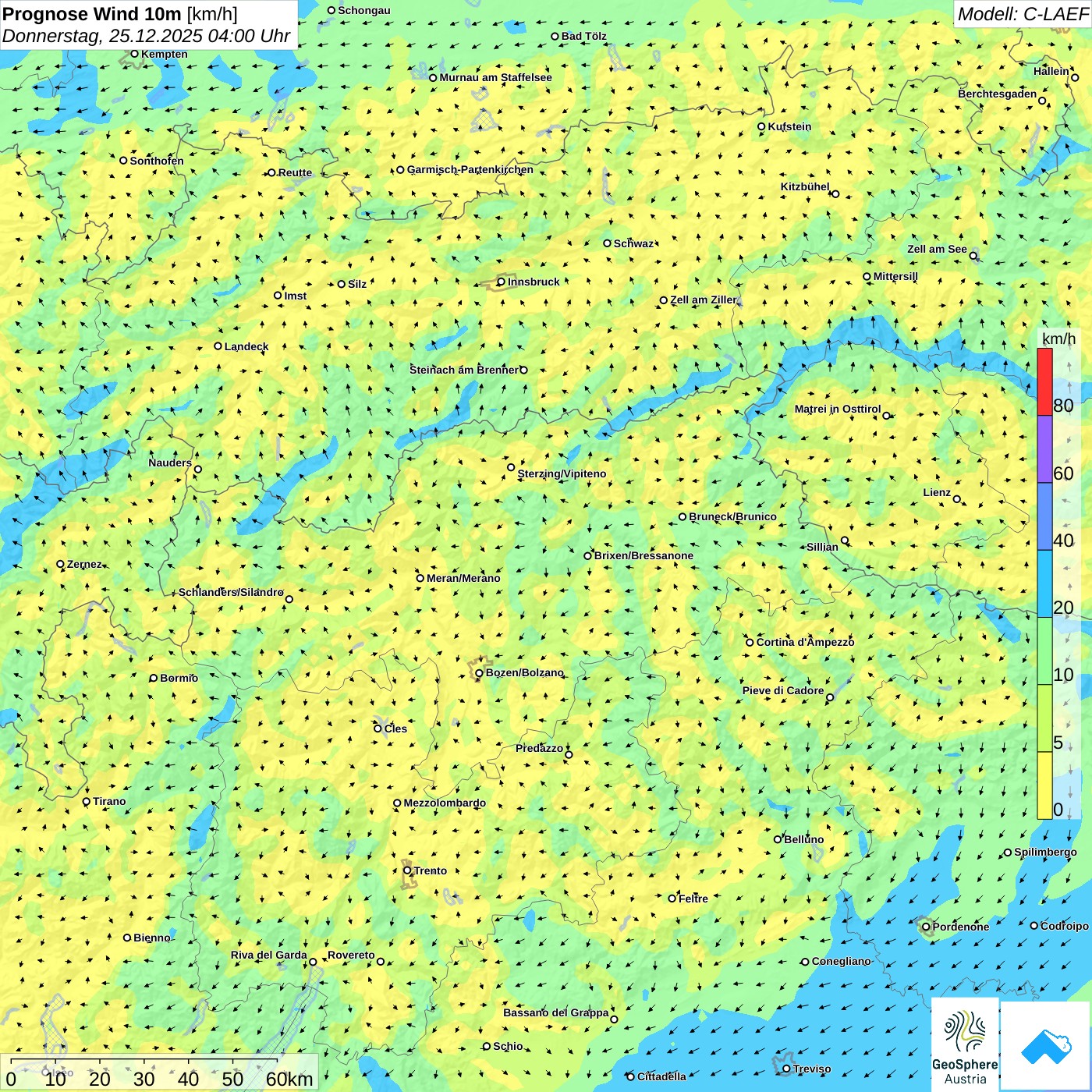Click the 'Prognose Wind 10m [km/h]' title

[120, 14]
